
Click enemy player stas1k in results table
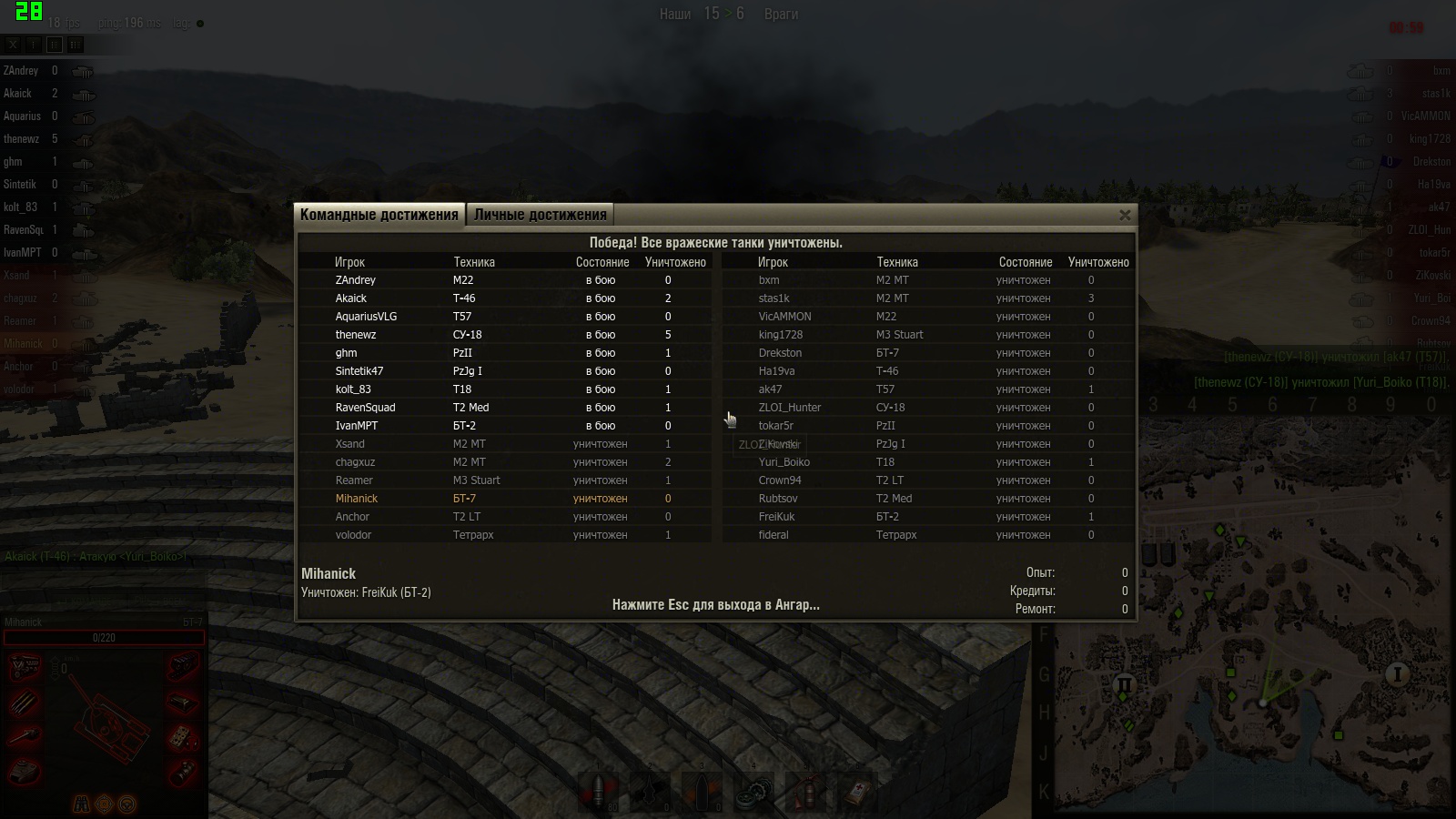773,298
